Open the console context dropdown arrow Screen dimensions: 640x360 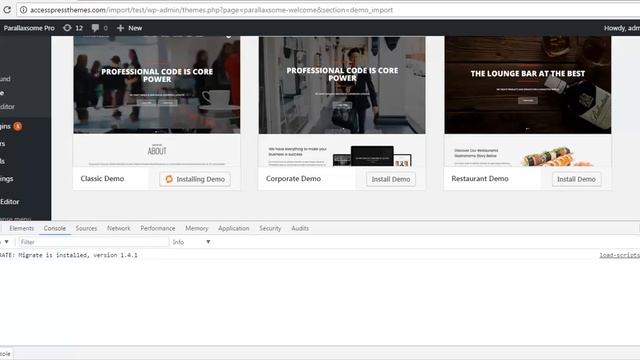7,242
